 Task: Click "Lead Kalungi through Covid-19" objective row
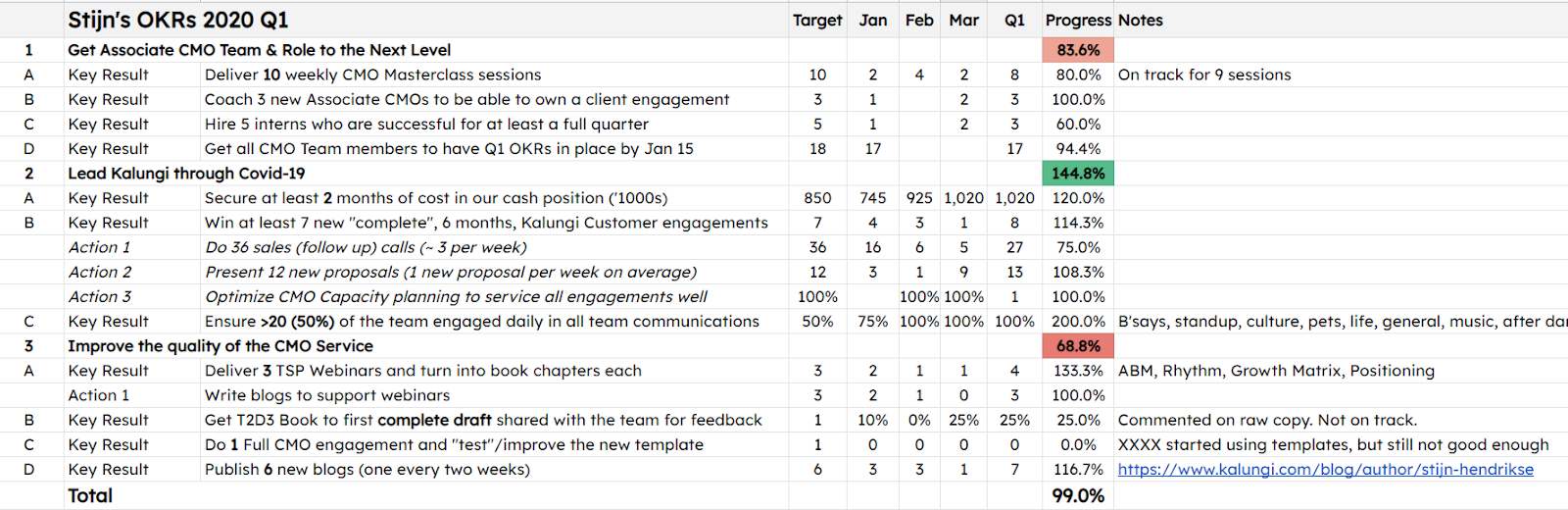coord(186,174)
